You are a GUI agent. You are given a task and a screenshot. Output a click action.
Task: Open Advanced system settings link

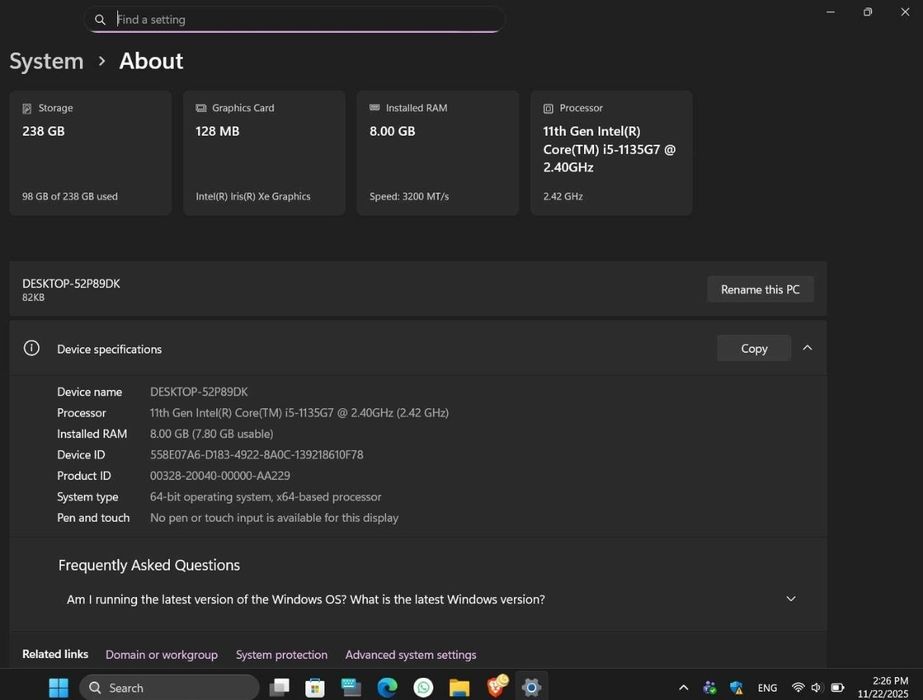click(x=411, y=655)
